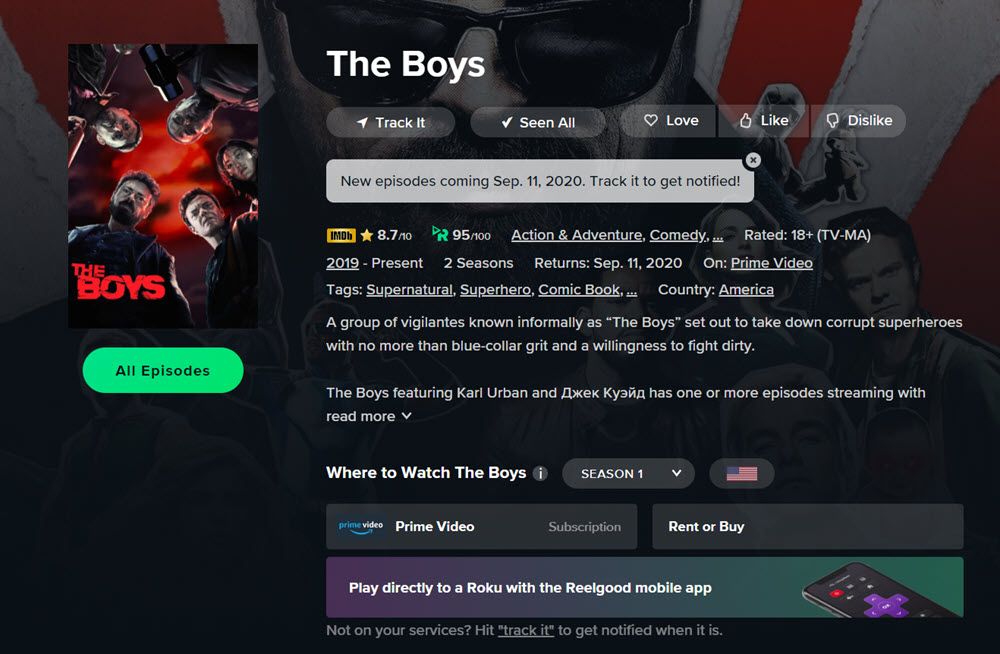Give the show a thumbs-up Like
The height and width of the screenshot is (654, 1000).
click(763, 121)
